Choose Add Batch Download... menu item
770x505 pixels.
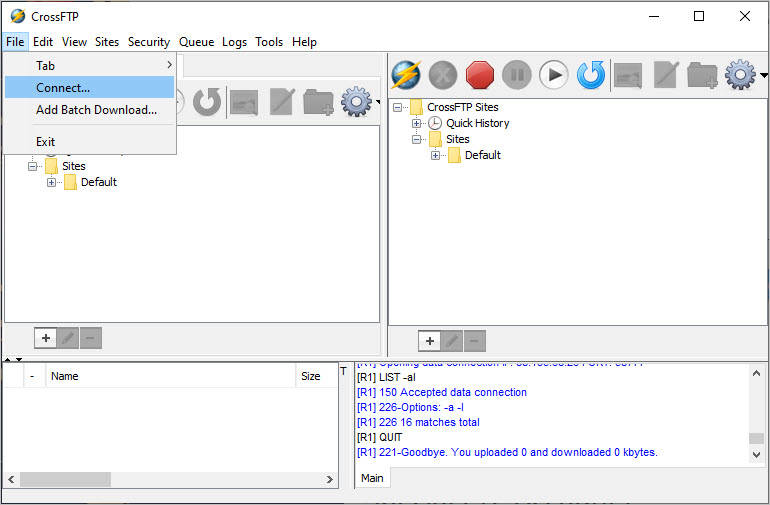pos(89,110)
